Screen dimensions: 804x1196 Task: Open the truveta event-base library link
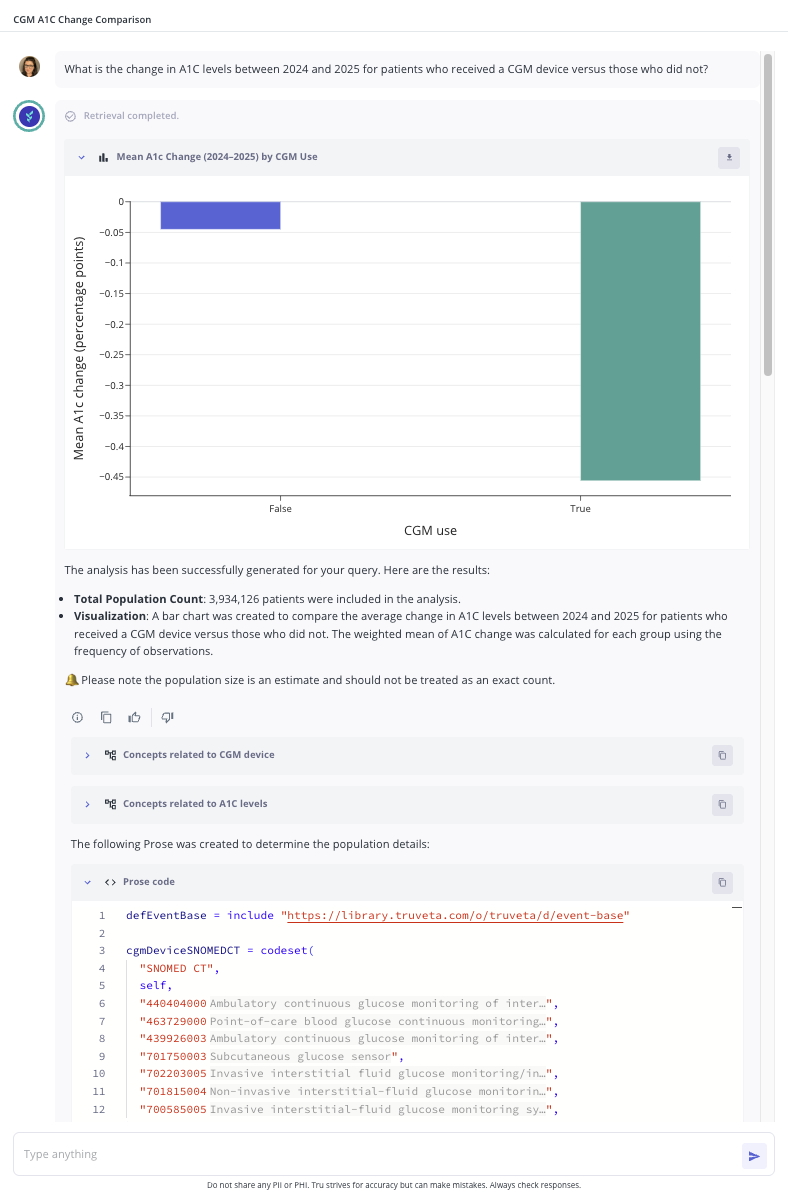455,915
